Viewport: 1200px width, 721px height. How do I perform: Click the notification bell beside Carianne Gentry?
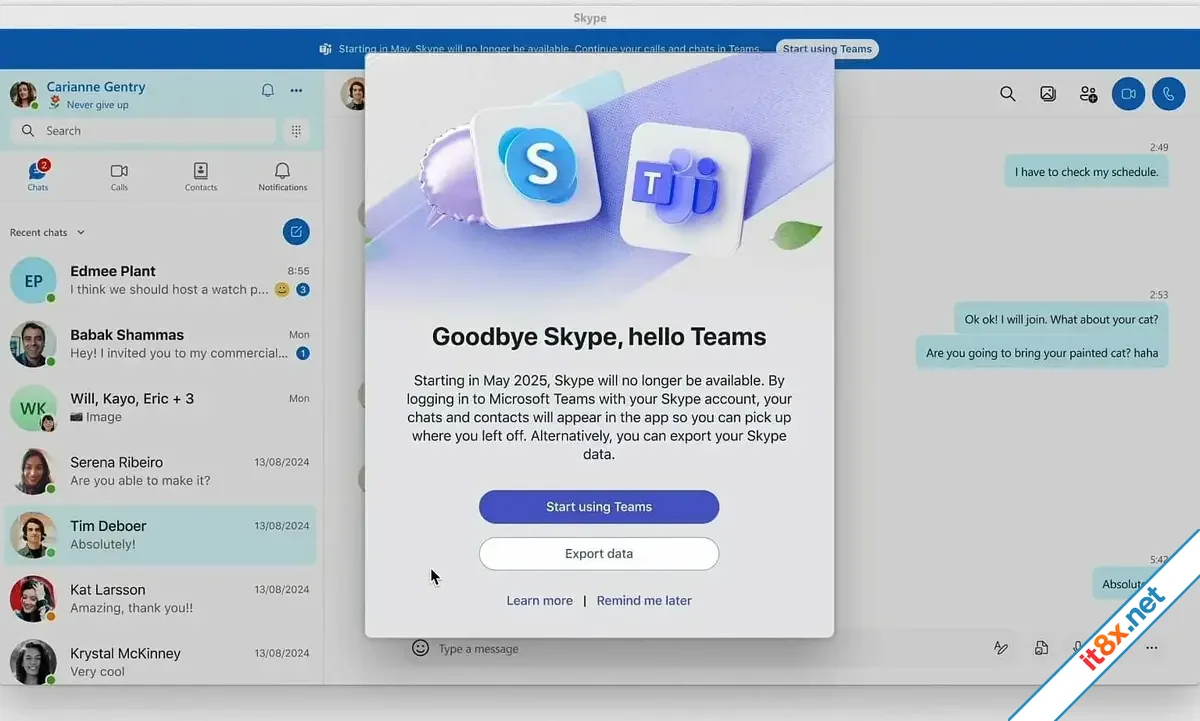point(267,90)
